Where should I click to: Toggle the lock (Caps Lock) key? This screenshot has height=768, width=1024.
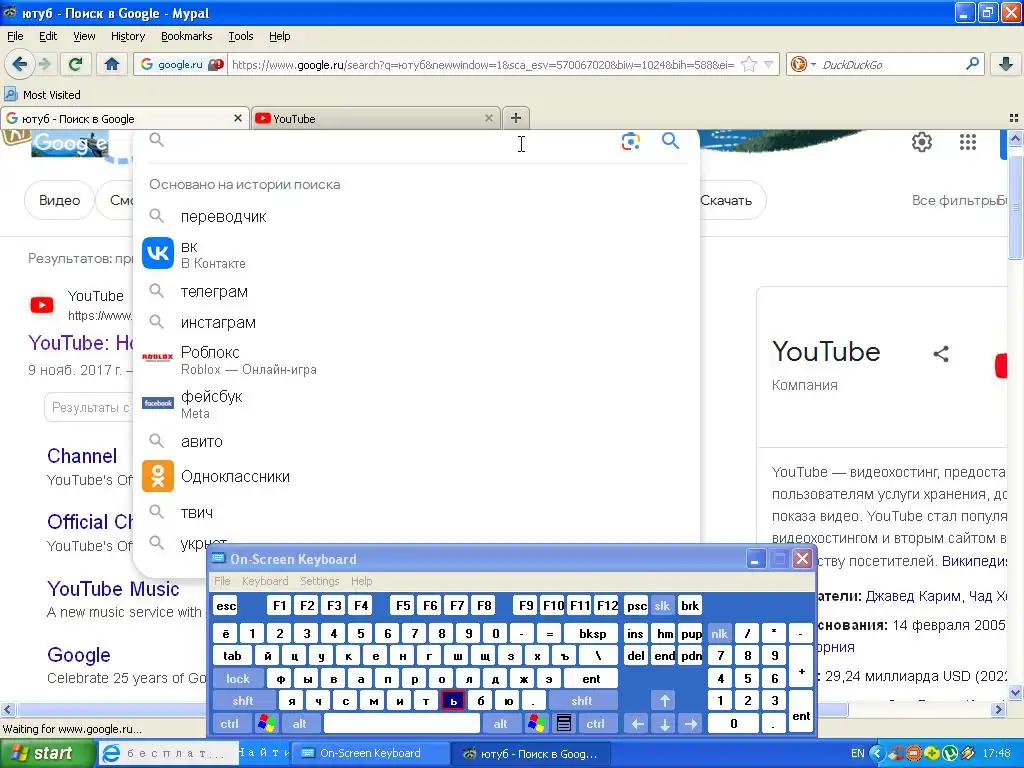[x=238, y=679]
